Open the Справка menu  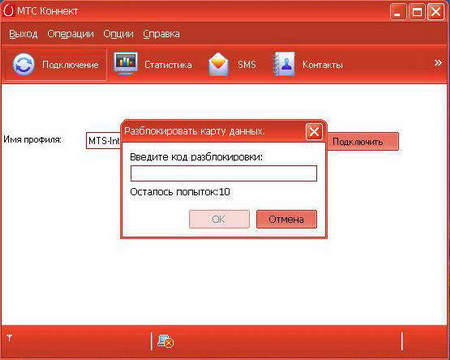(161, 34)
